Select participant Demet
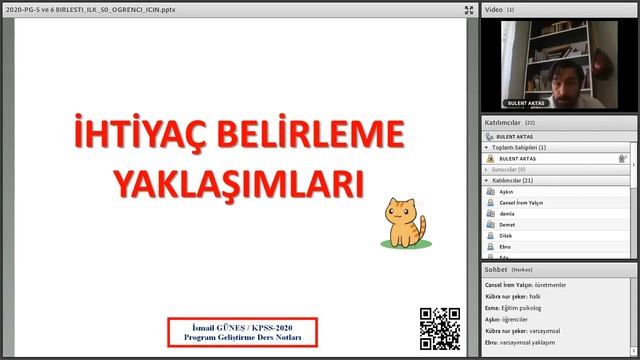 pos(556,224)
